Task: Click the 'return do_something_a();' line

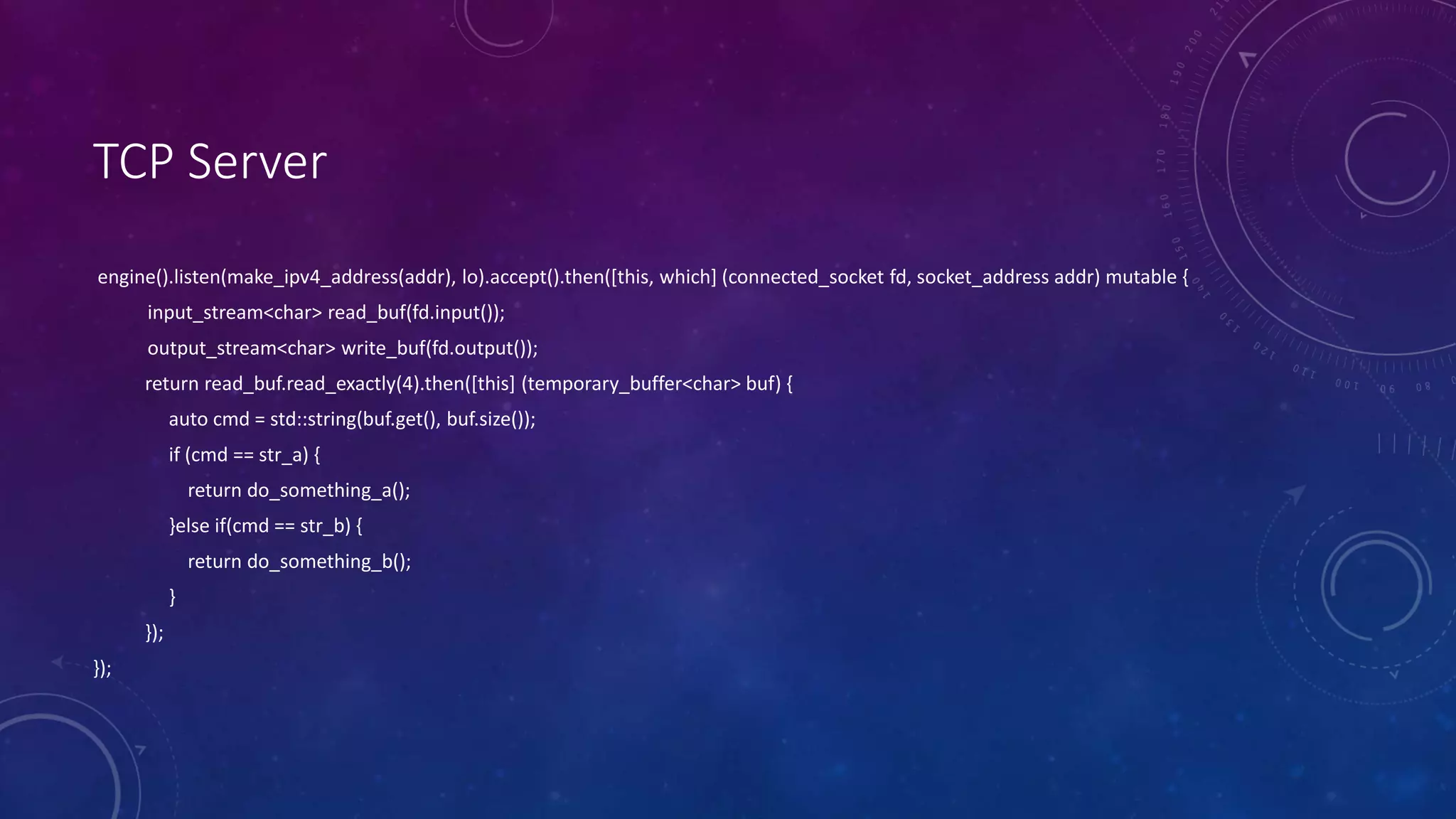Action: tap(299, 491)
